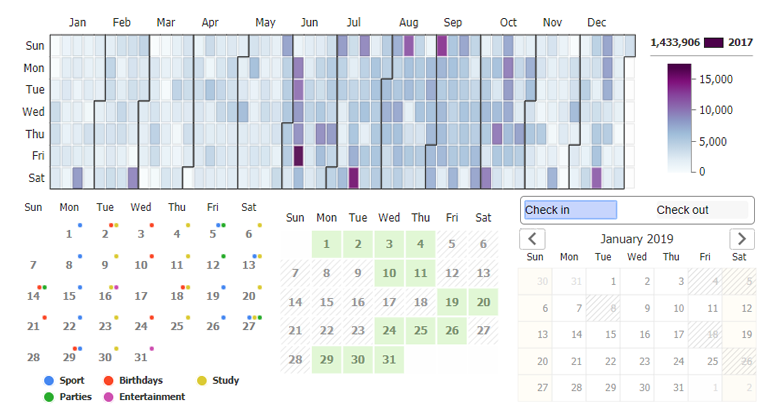Focus the Check in date field
768x420 pixels.
point(570,210)
